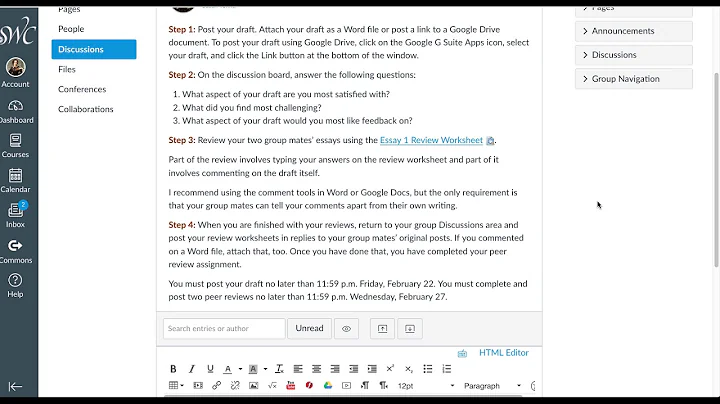This screenshot has height=404, width=720.
Task: Open Conferences in the group navigation
Action: click(x=82, y=89)
